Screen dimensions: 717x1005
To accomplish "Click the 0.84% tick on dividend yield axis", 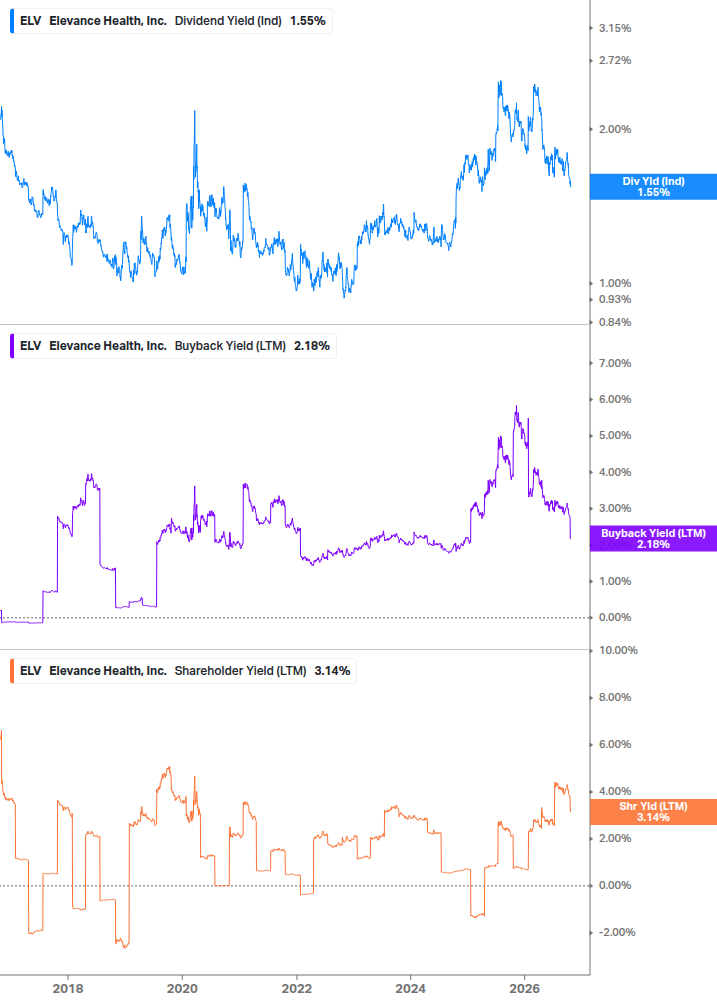I will pyautogui.click(x=614, y=322).
